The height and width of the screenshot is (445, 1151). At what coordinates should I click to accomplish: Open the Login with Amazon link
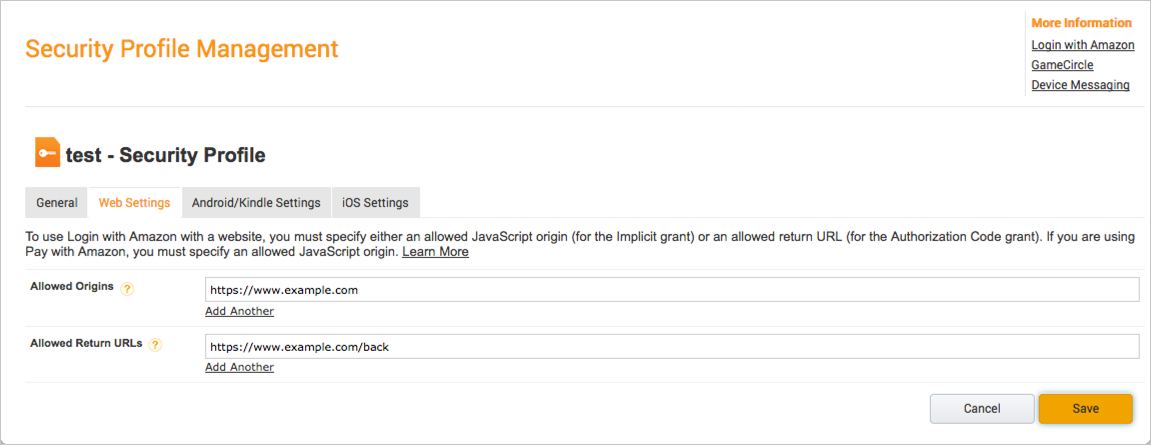click(1082, 45)
